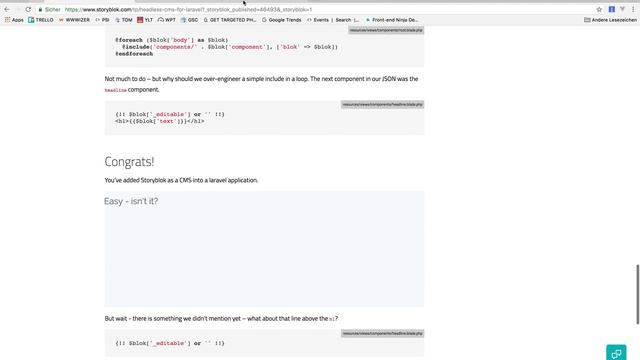Click the <h1> $blok['text'] code line
The width and height of the screenshot is (640, 360).
tap(160, 121)
